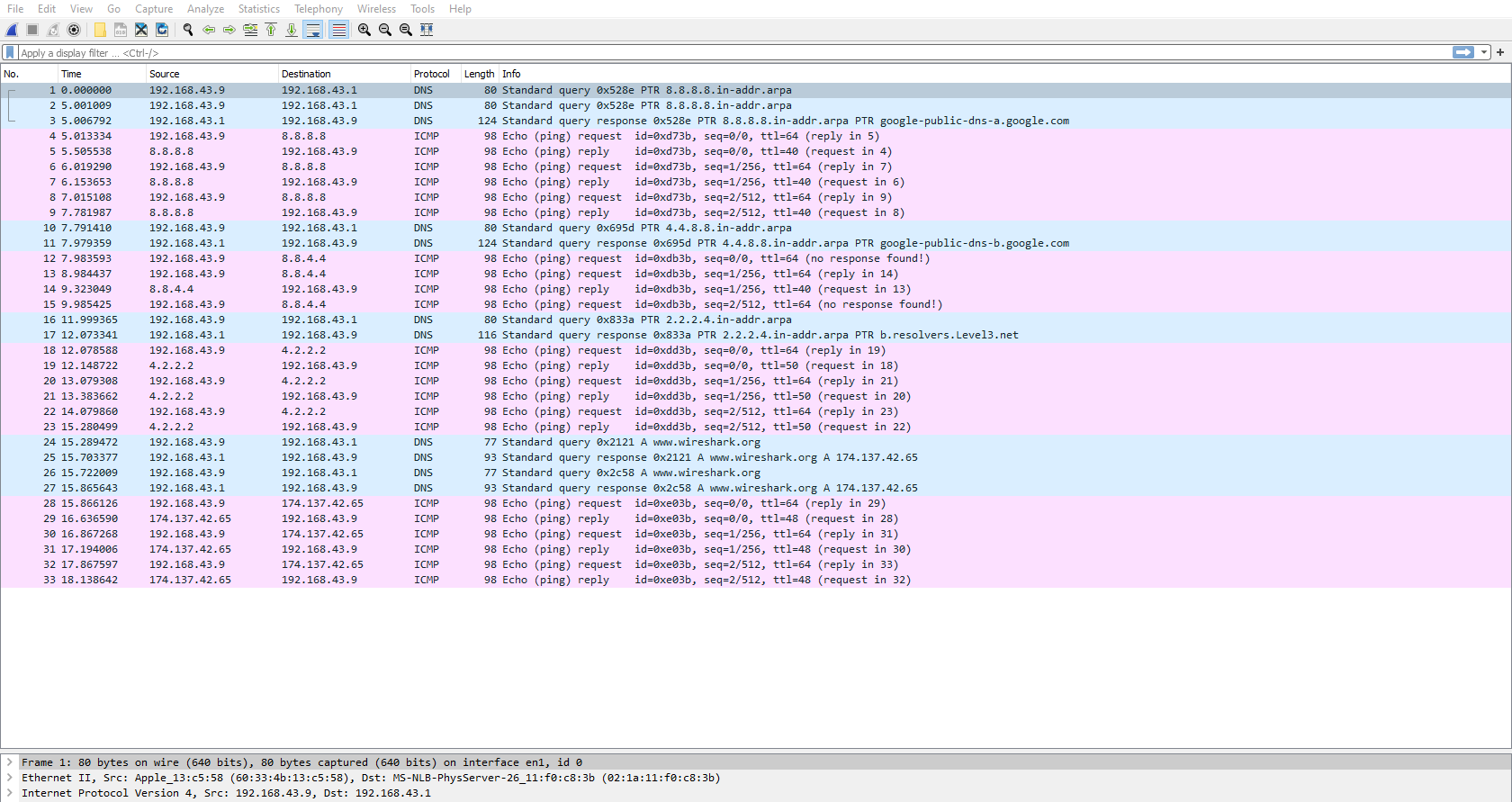The height and width of the screenshot is (802, 1512).
Task: Select packet 17 b.resolvers.Level3.net response
Action: tap(756, 335)
